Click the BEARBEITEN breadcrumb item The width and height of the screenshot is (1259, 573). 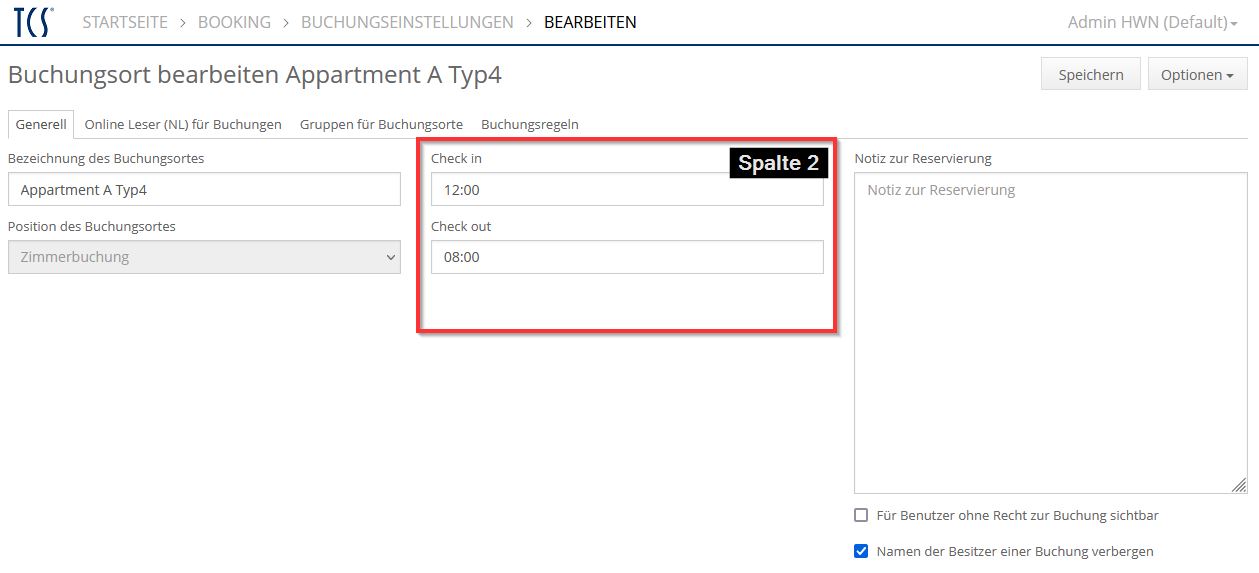(590, 22)
